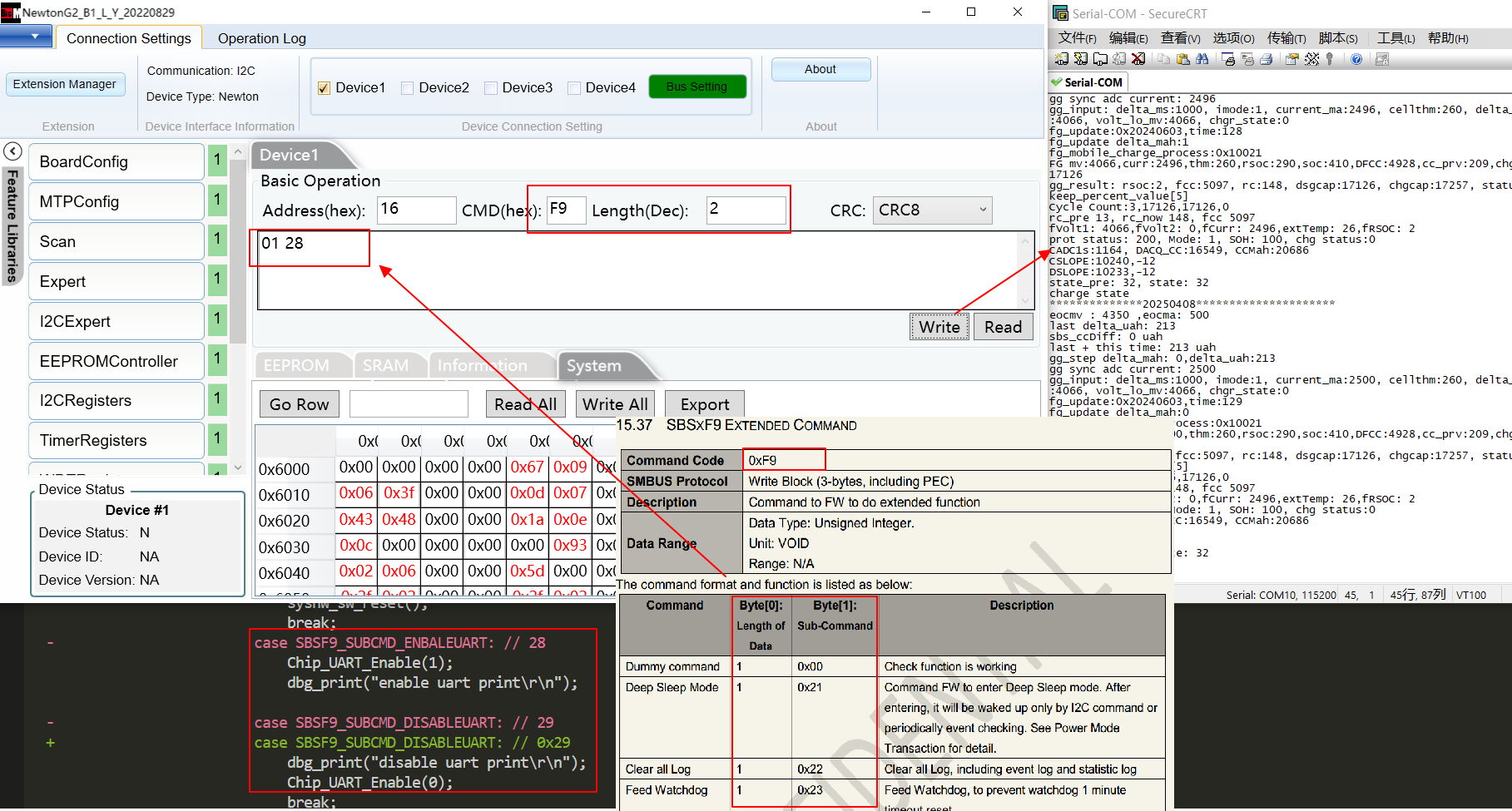Screen dimensions: 1512x811
Task: Click the Length(Dec) input field
Action: pyautogui.click(x=746, y=210)
